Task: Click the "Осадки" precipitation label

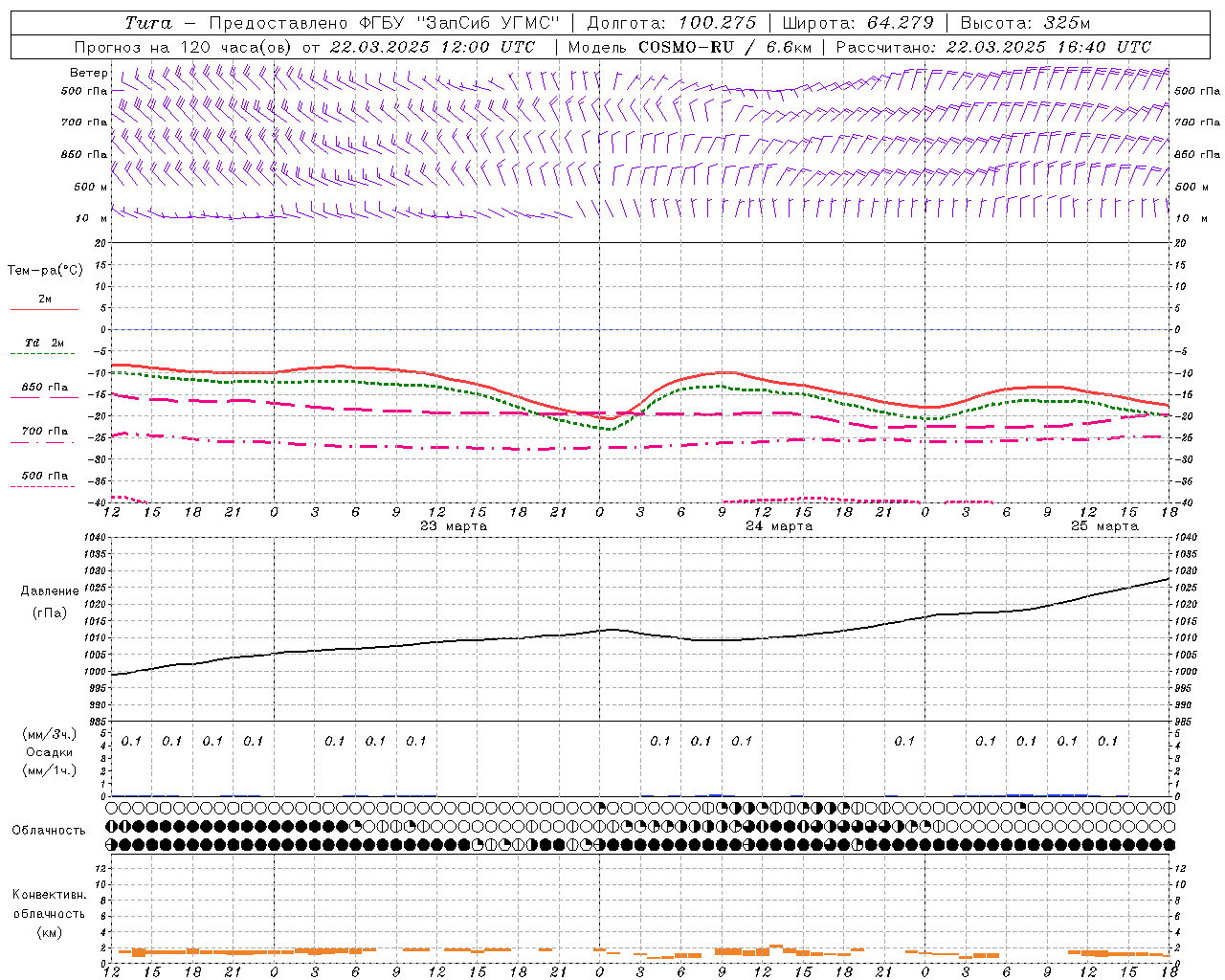Action: [x=50, y=752]
